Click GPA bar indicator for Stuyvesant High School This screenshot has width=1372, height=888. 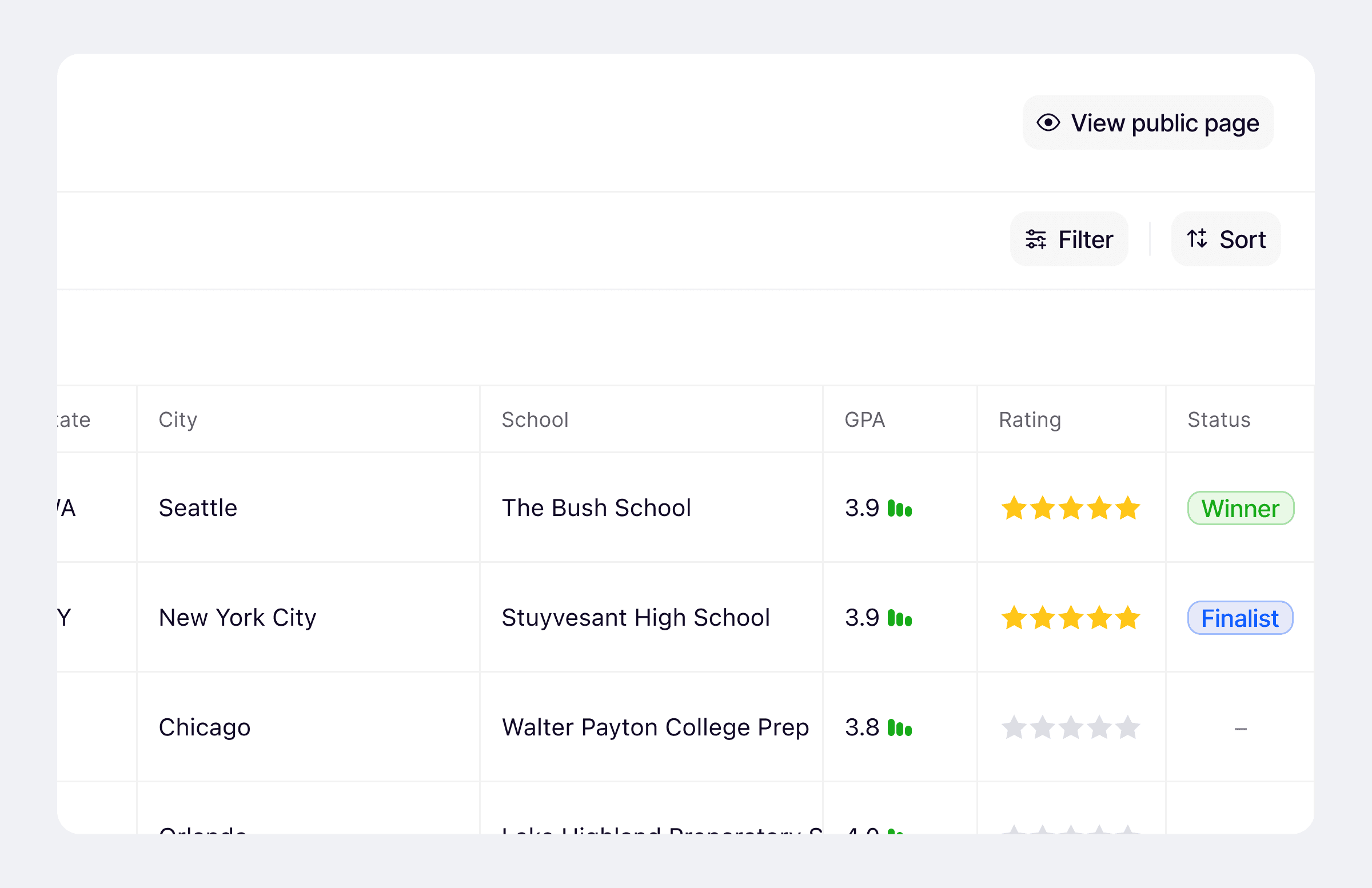899,618
